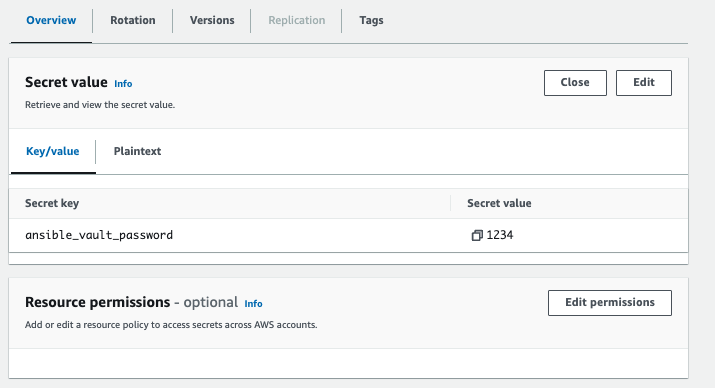Copy the secret value 1234 with the copy icon
The image size is (715, 388).
tap(477, 235)
